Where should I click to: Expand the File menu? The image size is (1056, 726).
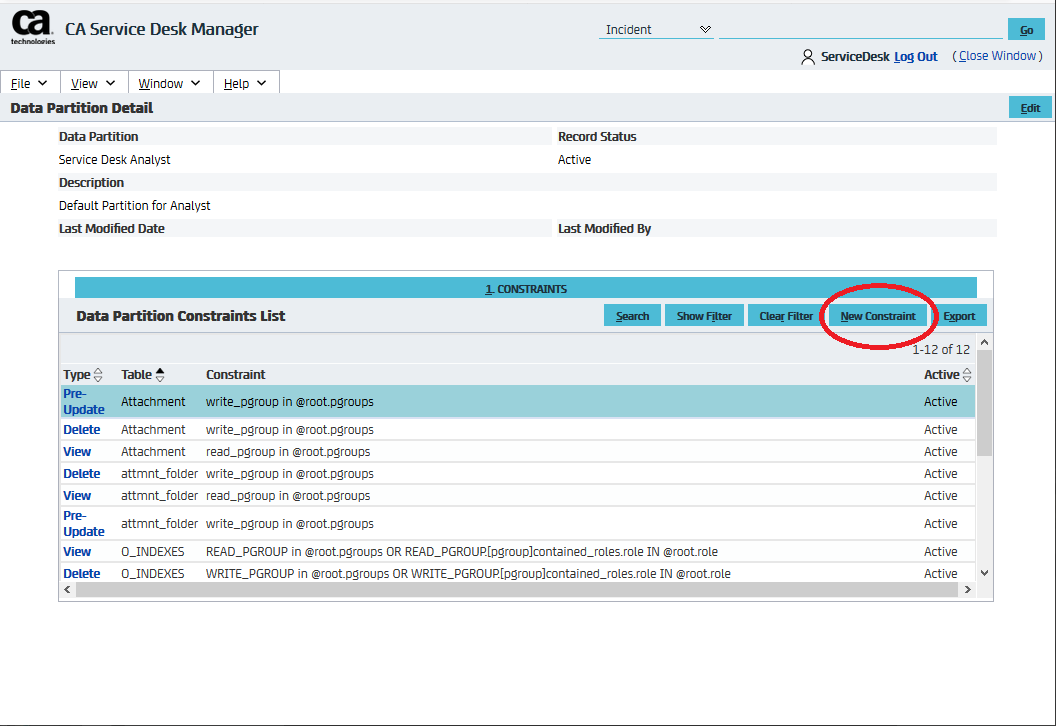(x=30, y=83)
